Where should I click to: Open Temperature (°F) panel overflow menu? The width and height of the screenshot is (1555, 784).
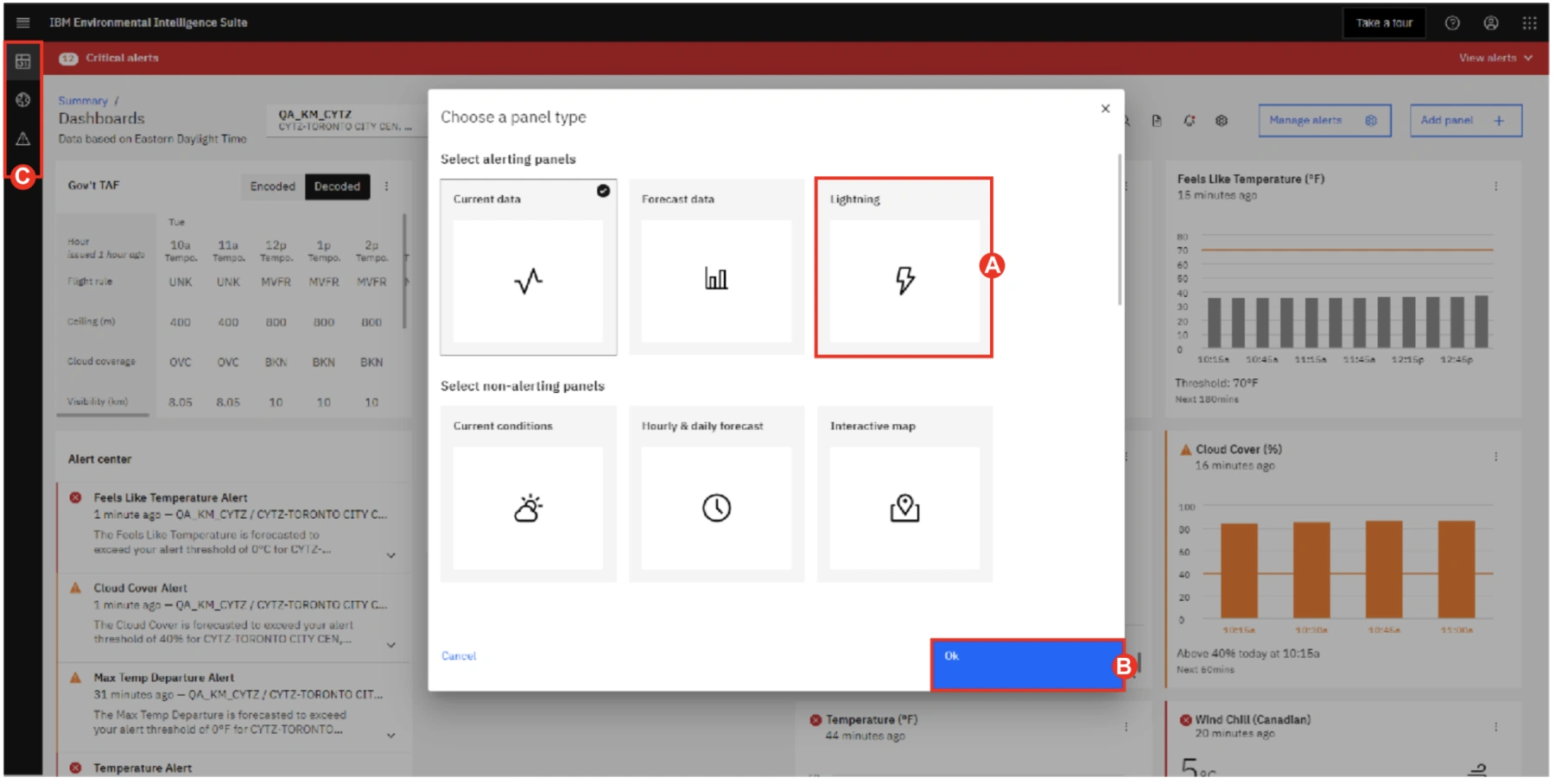point(1126,727)
